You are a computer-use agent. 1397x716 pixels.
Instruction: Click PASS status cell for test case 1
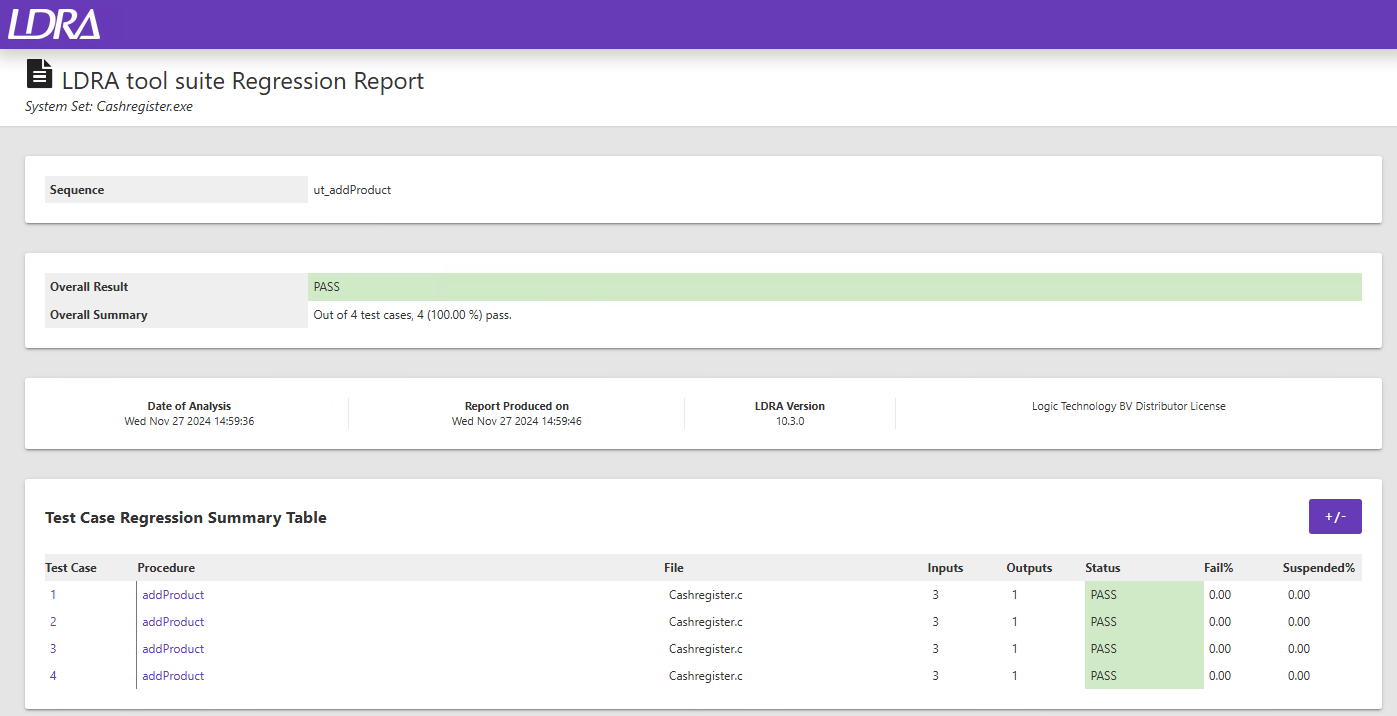(x=1143, y=595)
